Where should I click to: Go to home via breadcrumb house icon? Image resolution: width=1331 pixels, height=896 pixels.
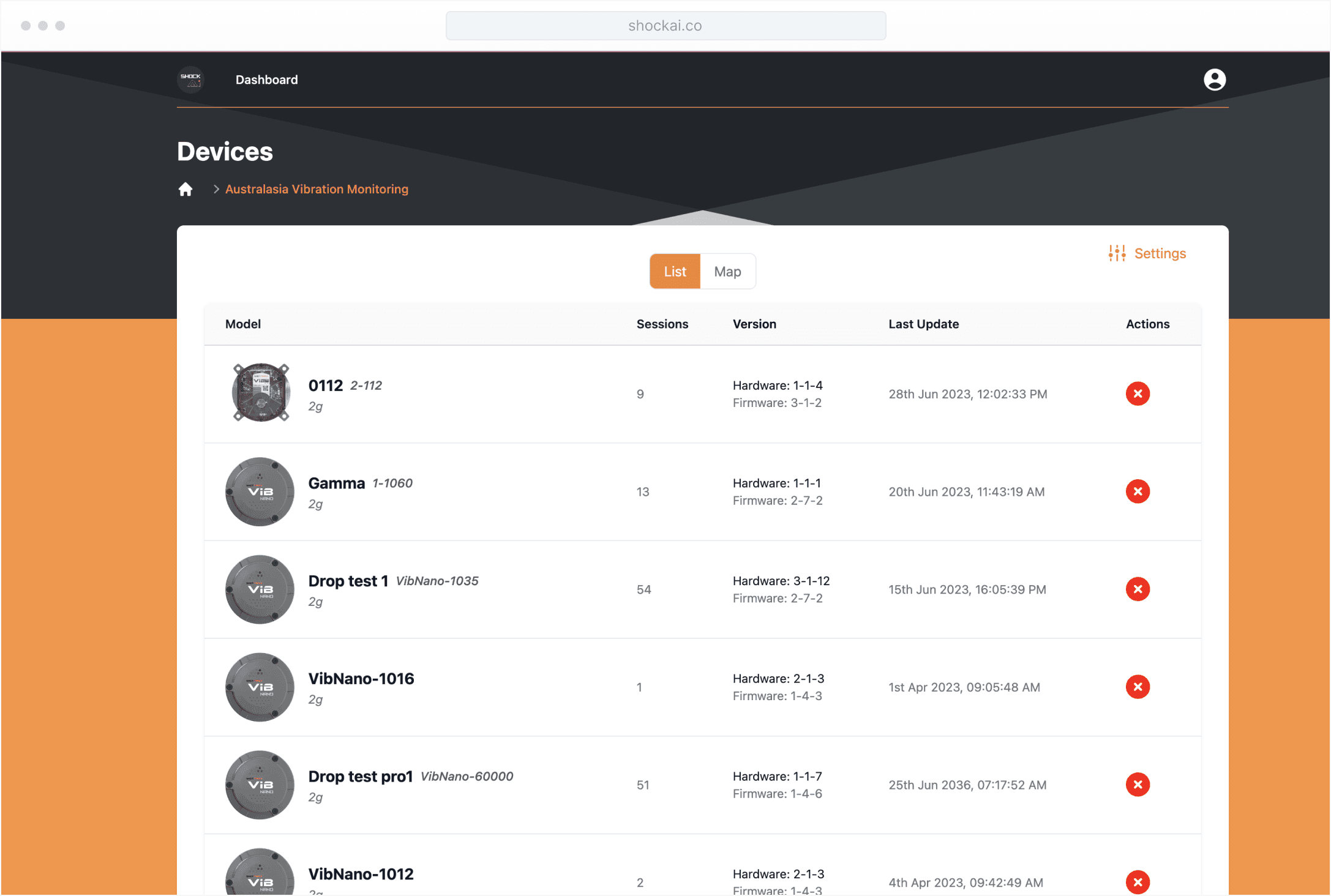[186, 189]
